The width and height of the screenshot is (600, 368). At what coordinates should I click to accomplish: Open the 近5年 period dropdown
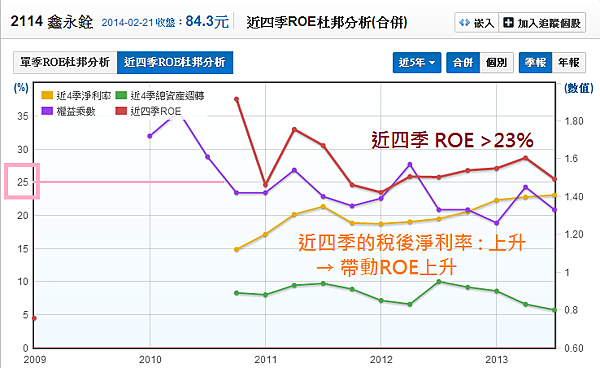click(417, 62)
